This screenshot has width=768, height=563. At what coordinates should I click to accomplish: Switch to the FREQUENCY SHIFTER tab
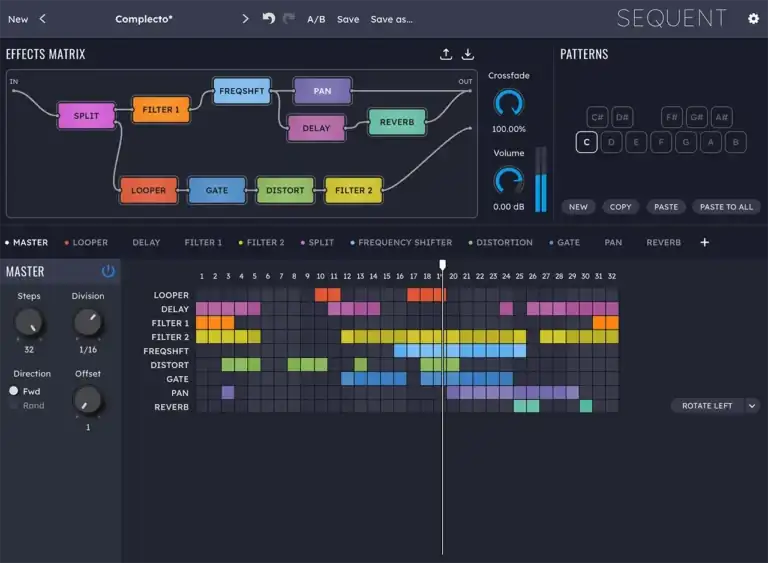tap(405, 242)
